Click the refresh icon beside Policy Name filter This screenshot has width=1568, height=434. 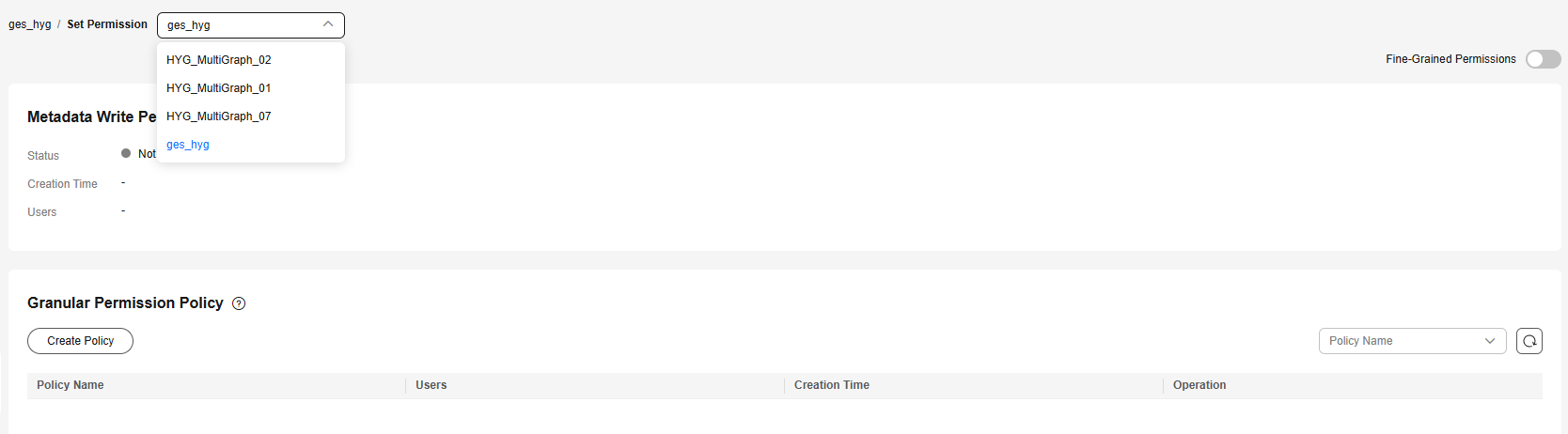click(1529, 341)
